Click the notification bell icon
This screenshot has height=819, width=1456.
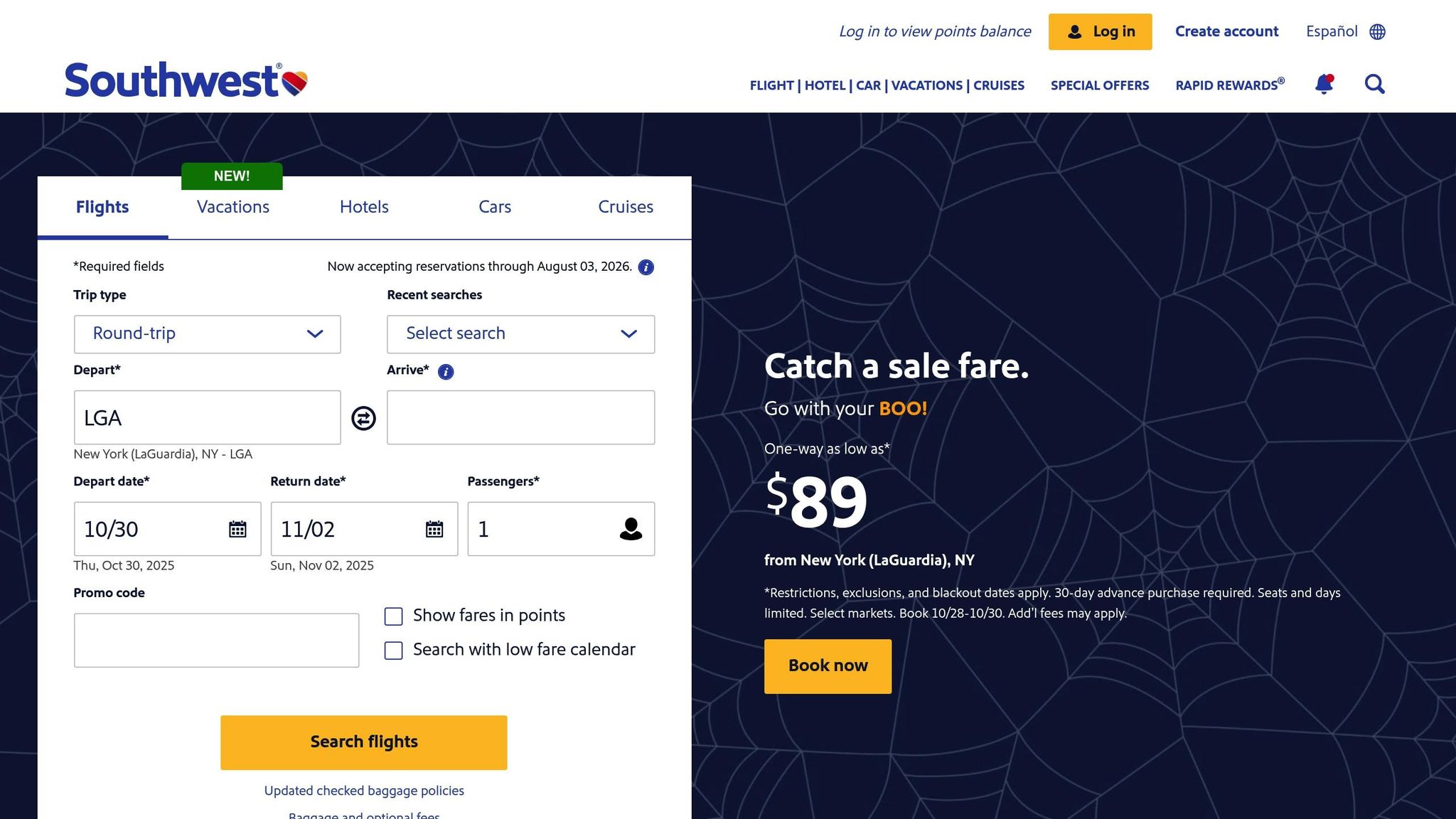[1324, 85]
